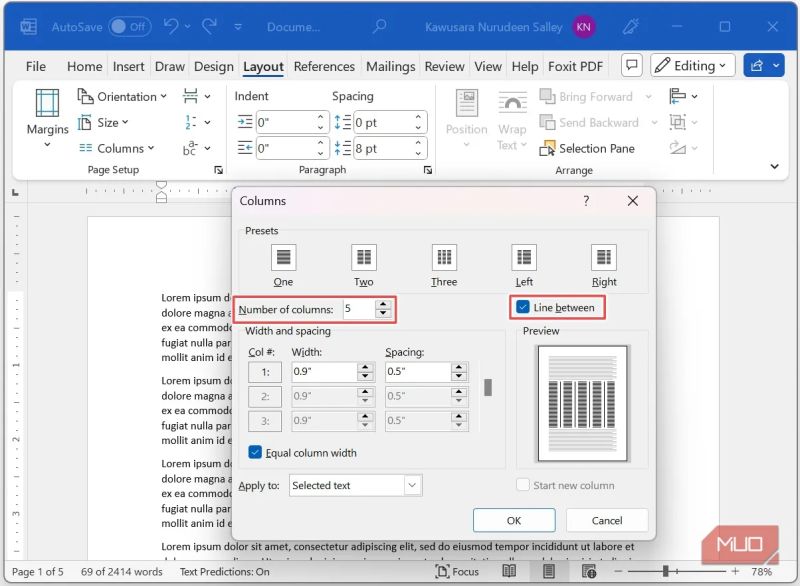Open the Margins options

pyautogui.click(x=46, y=117)
